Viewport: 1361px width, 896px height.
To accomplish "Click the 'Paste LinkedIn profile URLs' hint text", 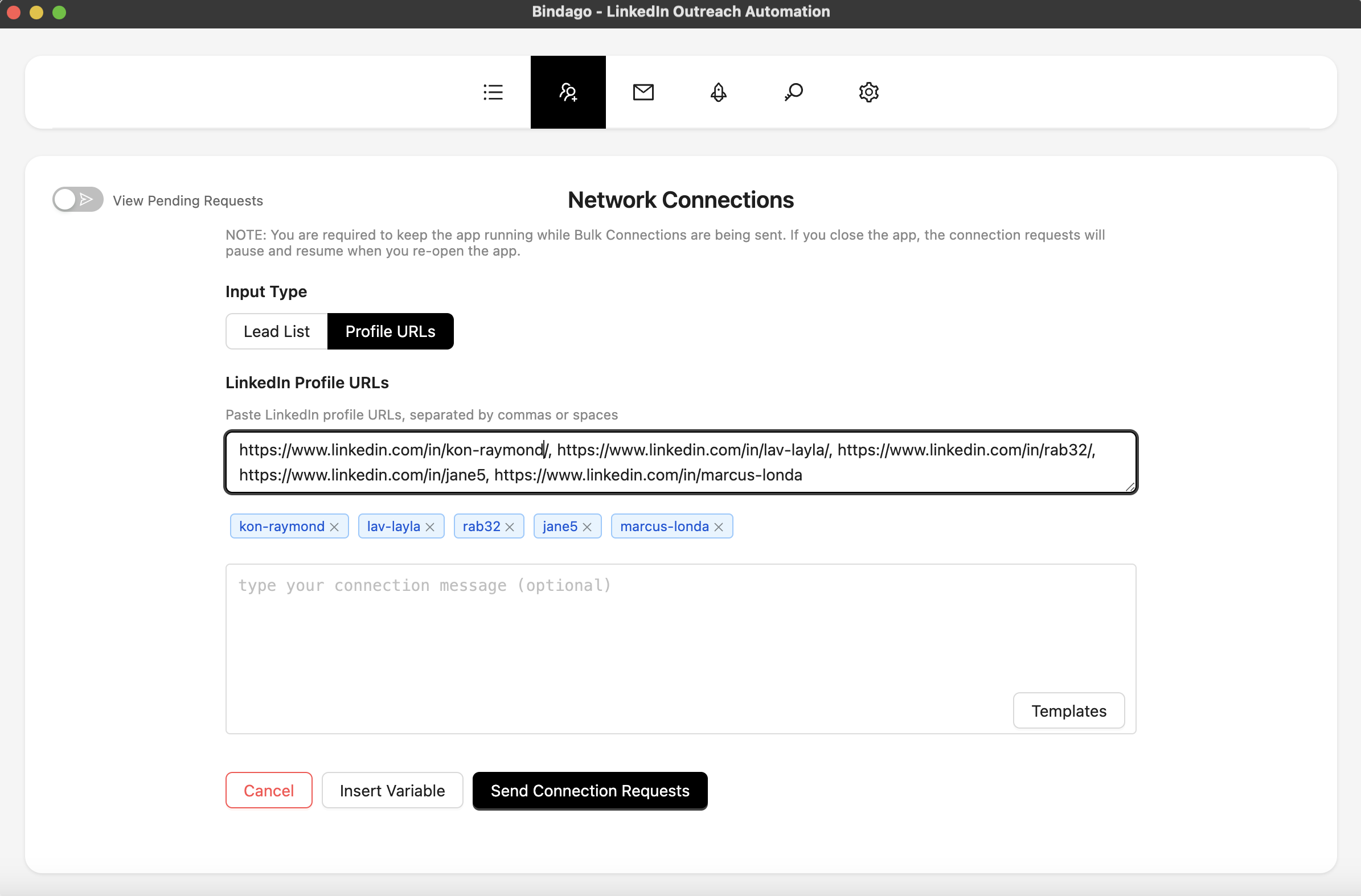I will click(421, 414).
